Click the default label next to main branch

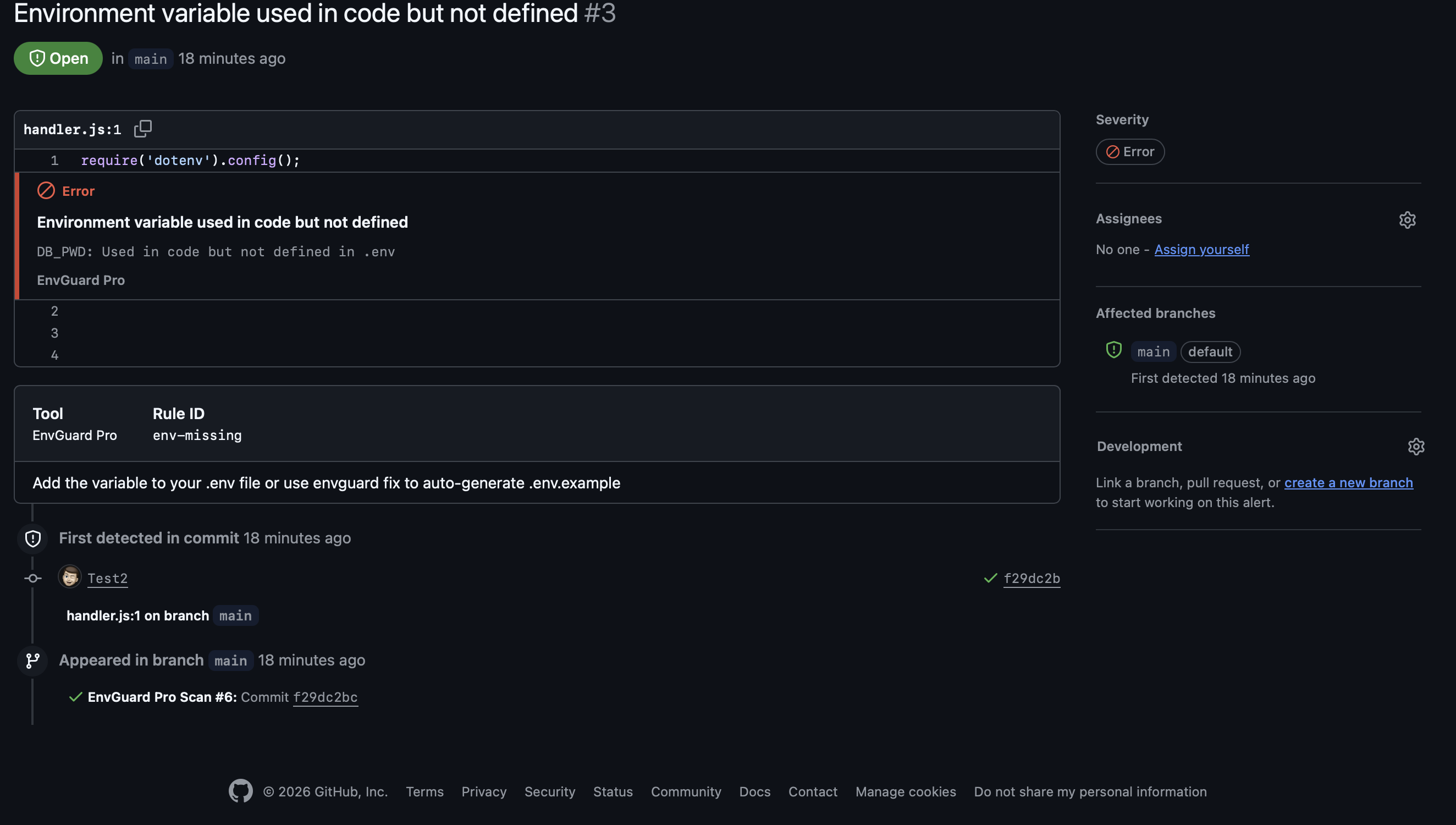1210,351
